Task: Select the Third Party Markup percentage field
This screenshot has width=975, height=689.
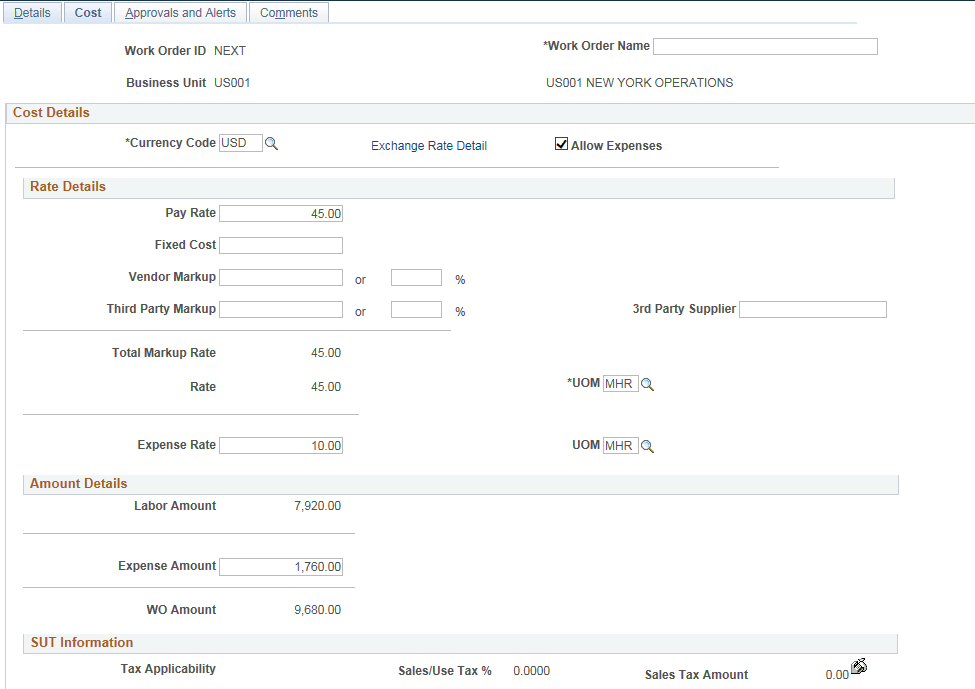Action: coord(416,309)
